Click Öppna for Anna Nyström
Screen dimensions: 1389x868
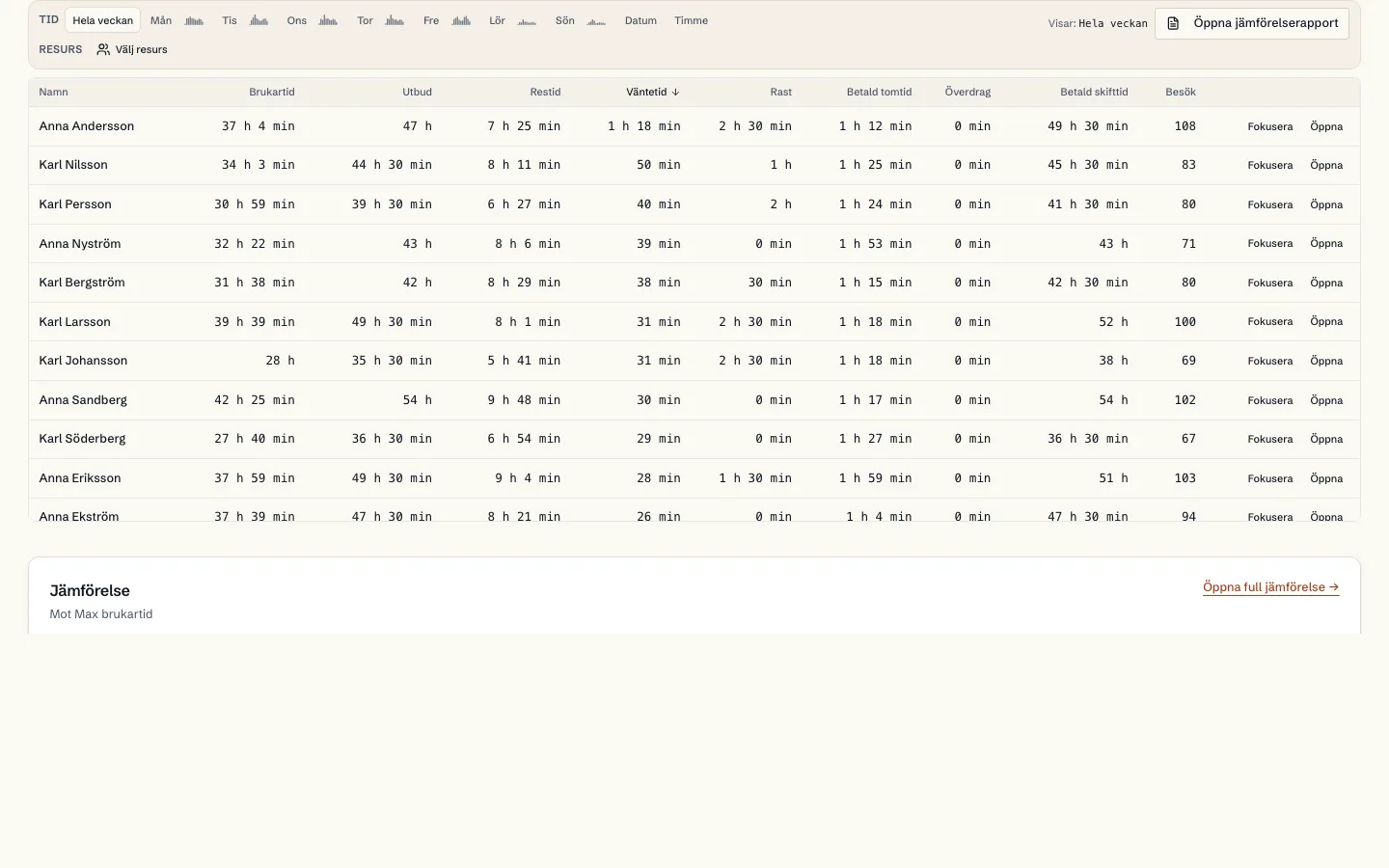(x=1326, y=243)
